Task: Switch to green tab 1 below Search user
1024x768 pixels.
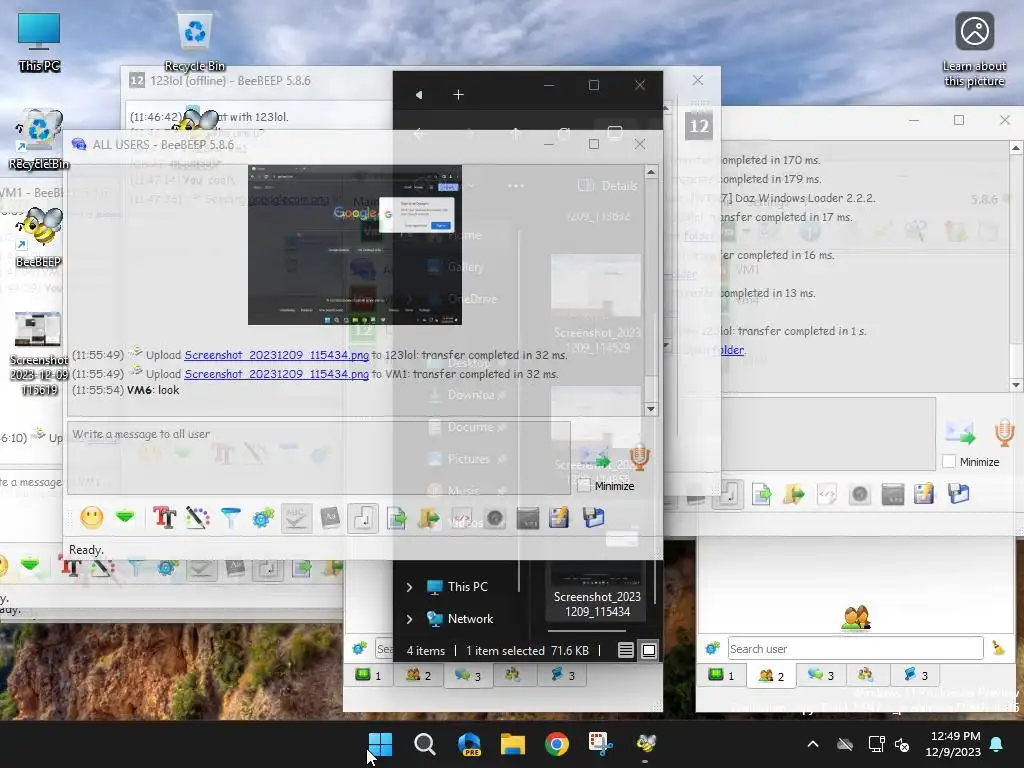Action: click(x=722, y=675)
